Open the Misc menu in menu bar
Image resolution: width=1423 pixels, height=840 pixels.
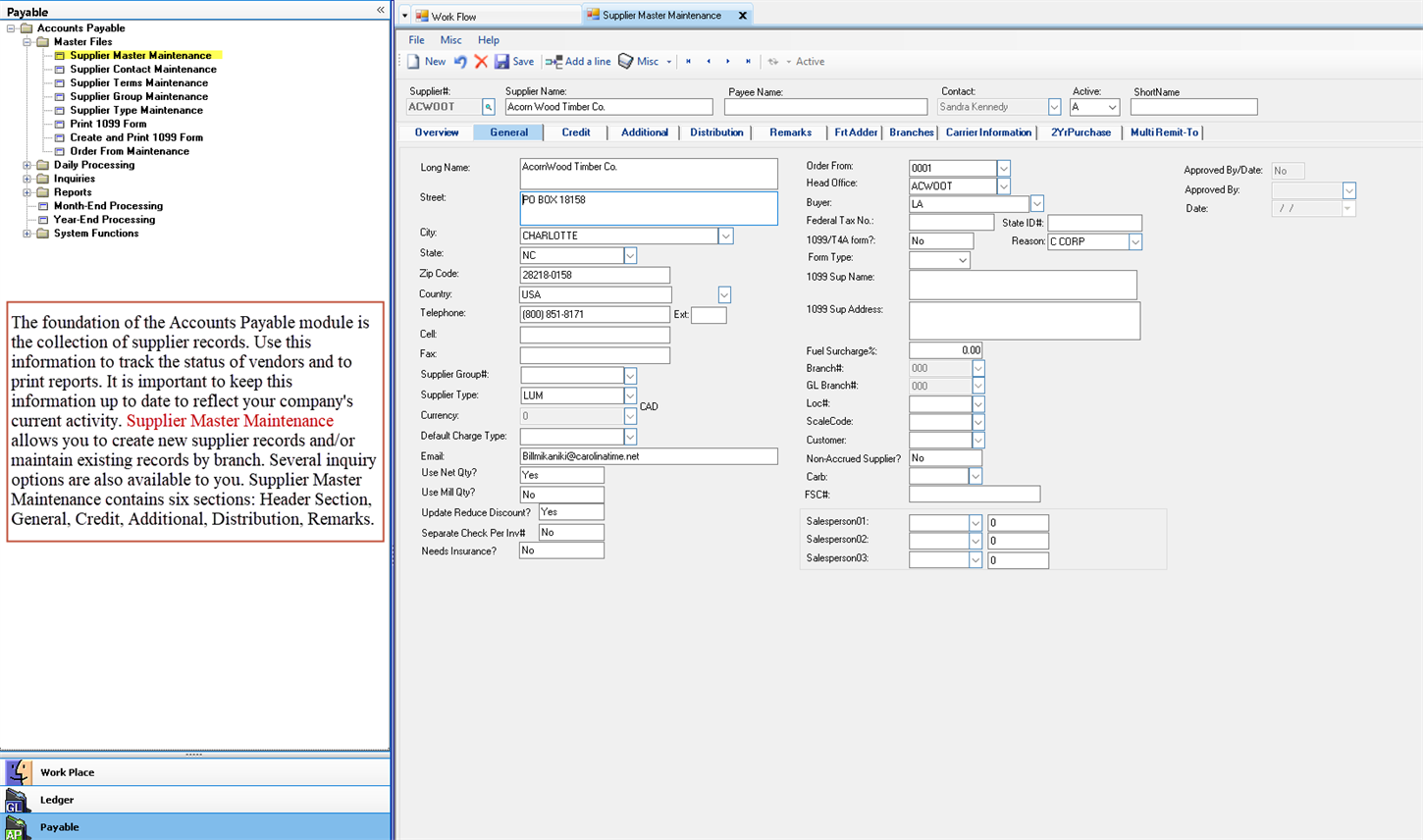(450, 40)
